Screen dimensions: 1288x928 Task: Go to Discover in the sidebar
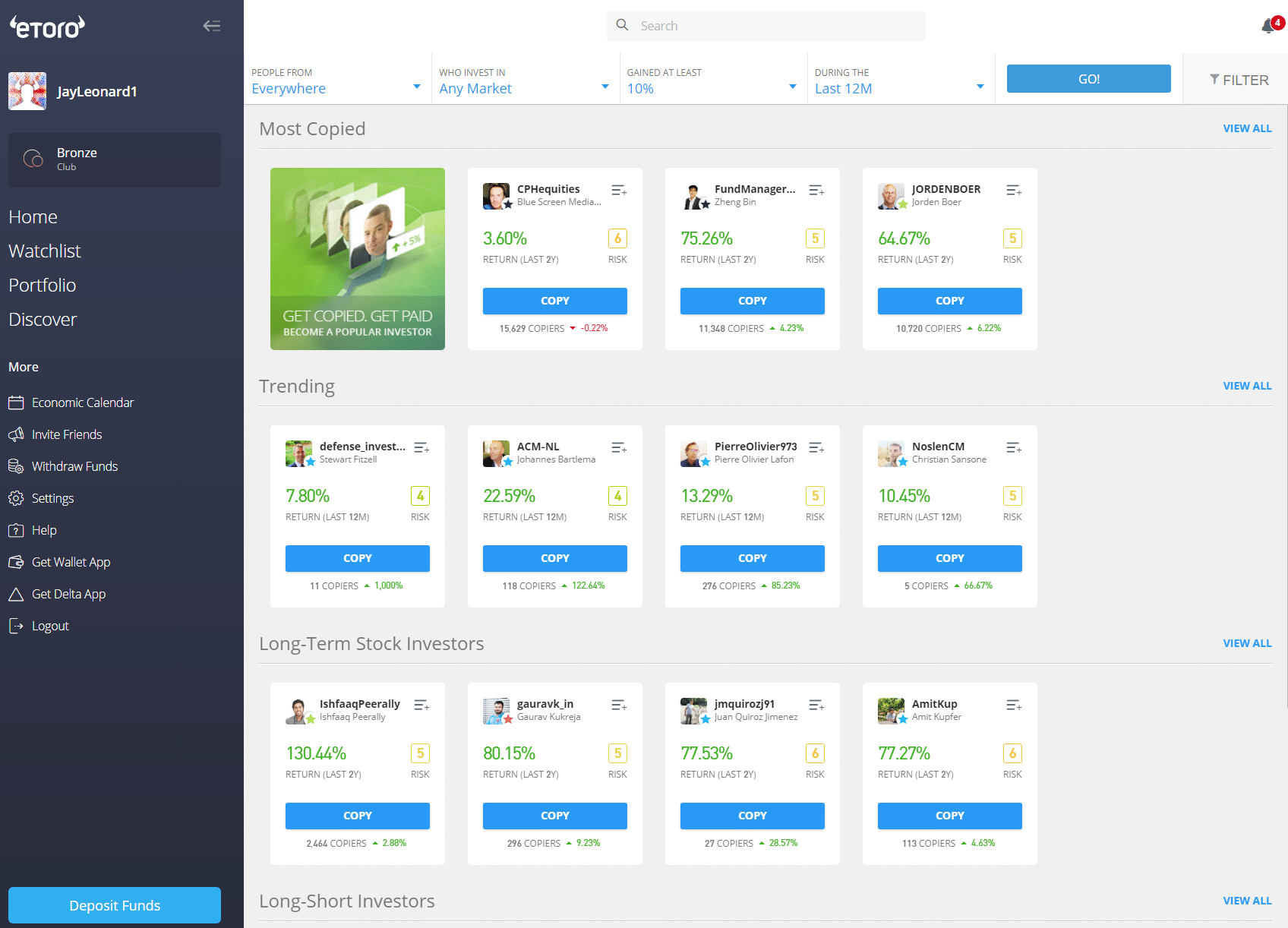pos(43,320)
